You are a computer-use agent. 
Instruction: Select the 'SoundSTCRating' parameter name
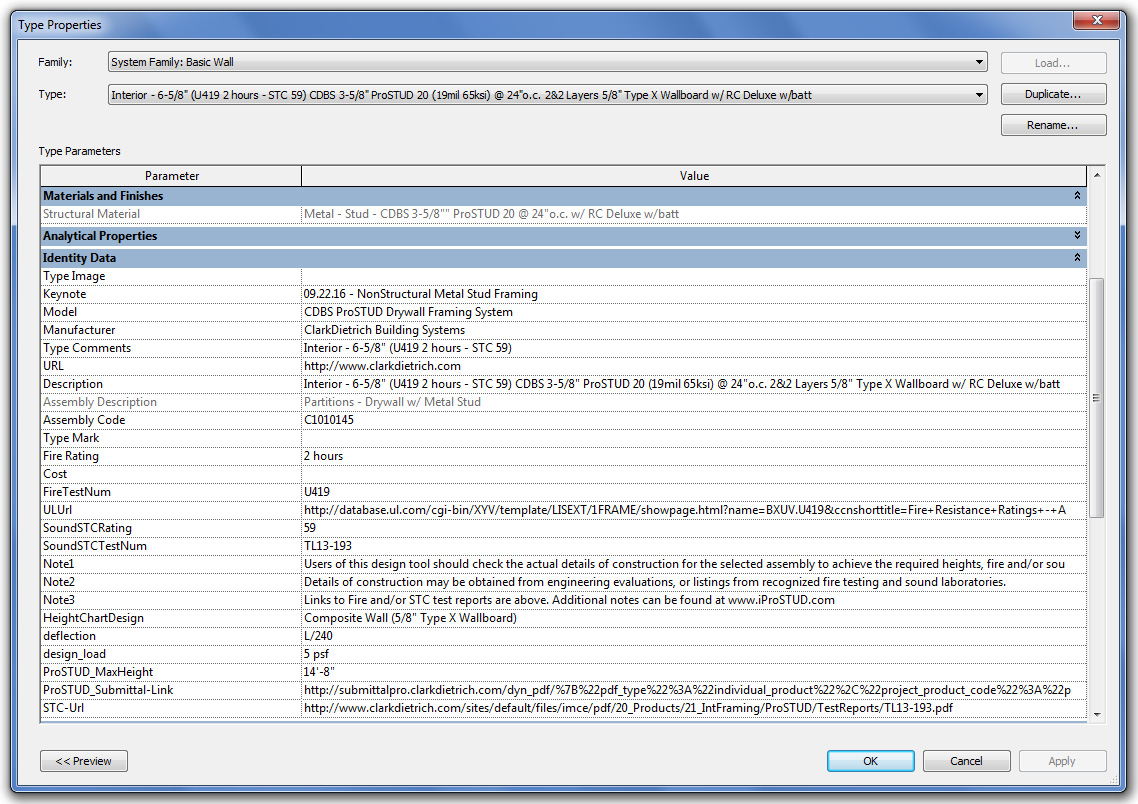[x=87, y=528]
